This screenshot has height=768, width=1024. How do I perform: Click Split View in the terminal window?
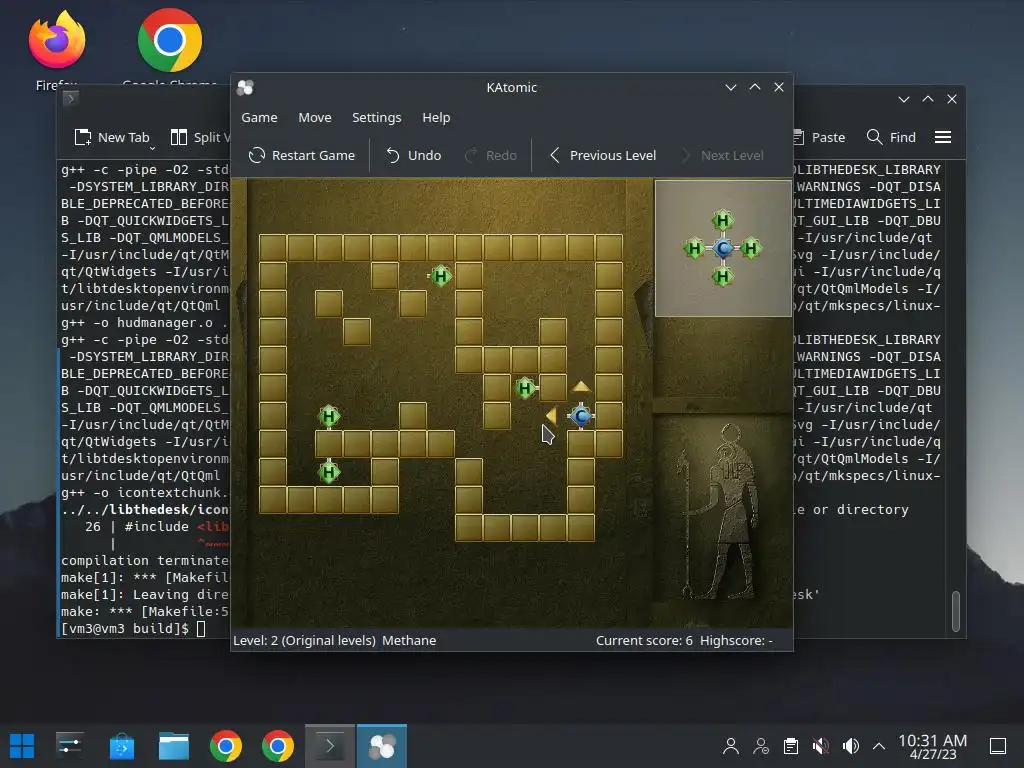coord(200,137)
